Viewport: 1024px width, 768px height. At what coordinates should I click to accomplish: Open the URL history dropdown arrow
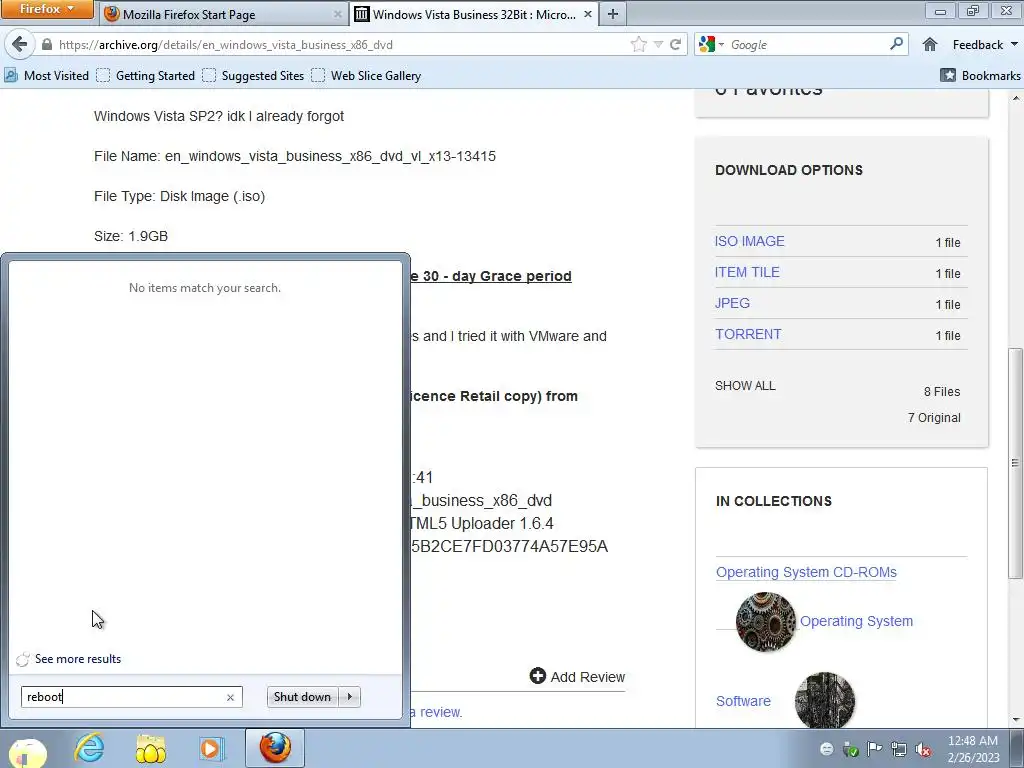coord(658,44)
